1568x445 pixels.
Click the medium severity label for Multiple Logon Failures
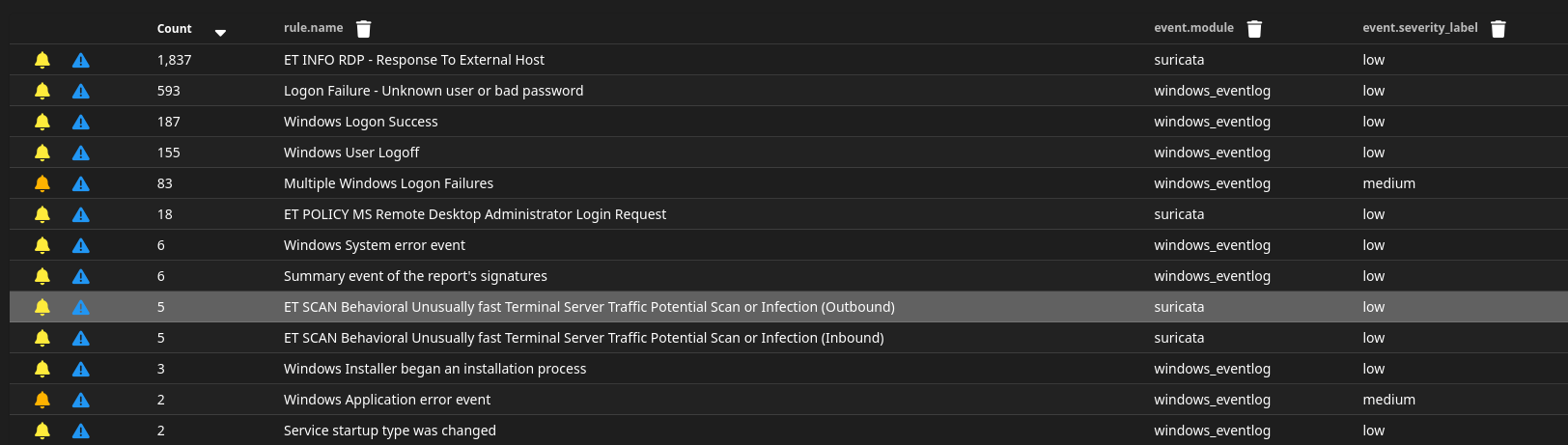click(x=1388, y=183)
